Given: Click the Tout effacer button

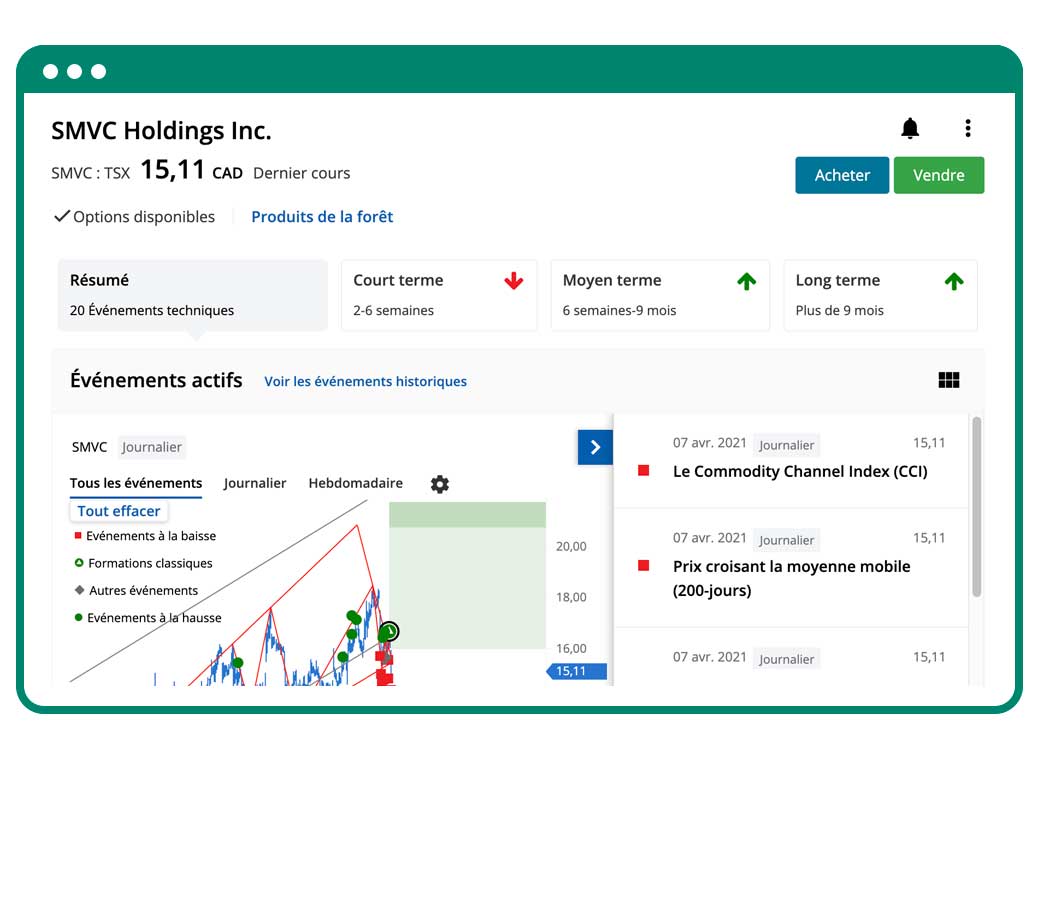Looking at the screenshot, I should click(118, 511).
